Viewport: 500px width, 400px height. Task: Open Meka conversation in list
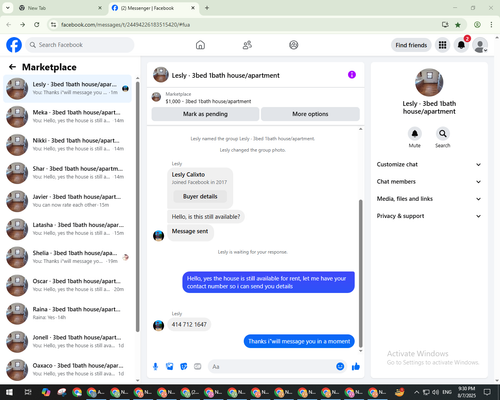67,117
